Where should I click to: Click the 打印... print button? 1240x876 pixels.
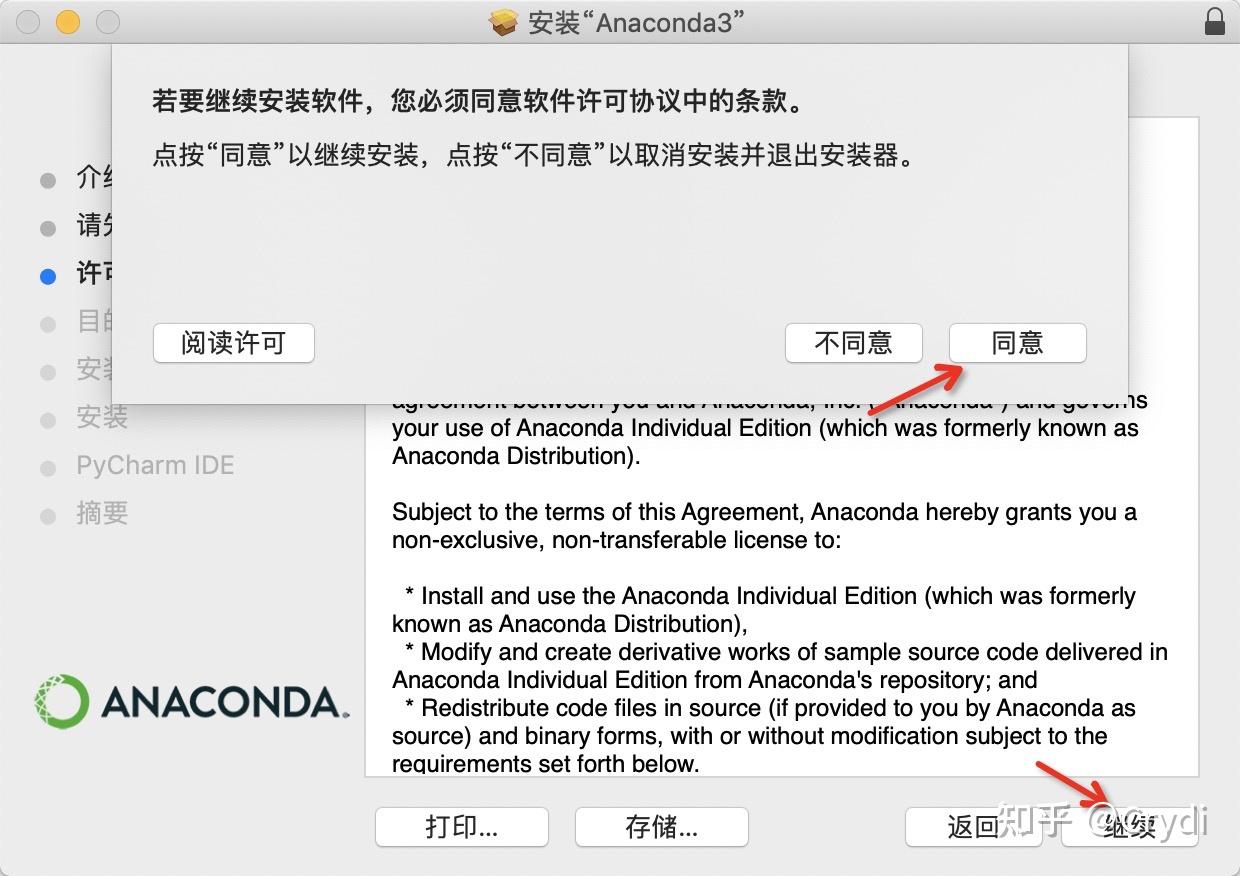462,827
